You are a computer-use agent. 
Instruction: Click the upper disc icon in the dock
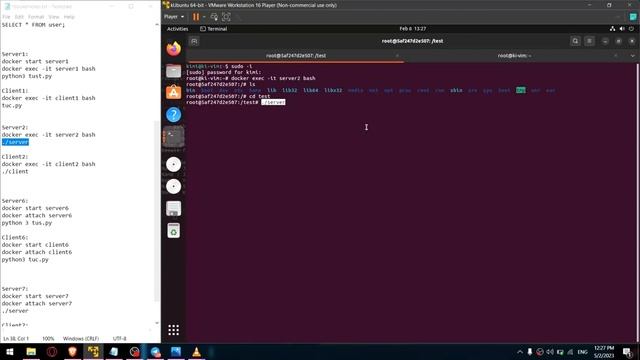tap(173, 164)
